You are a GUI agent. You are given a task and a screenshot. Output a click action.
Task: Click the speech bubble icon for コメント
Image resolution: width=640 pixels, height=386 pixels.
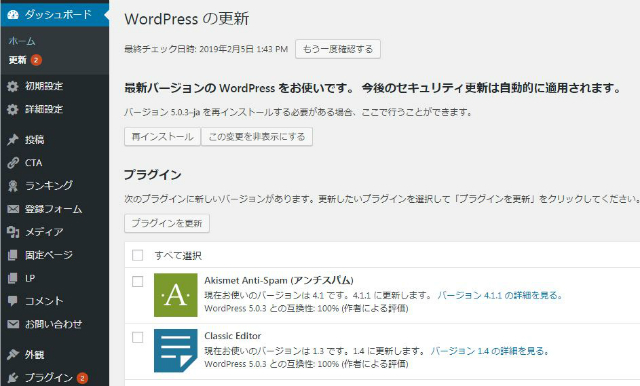tap(13, 301)
